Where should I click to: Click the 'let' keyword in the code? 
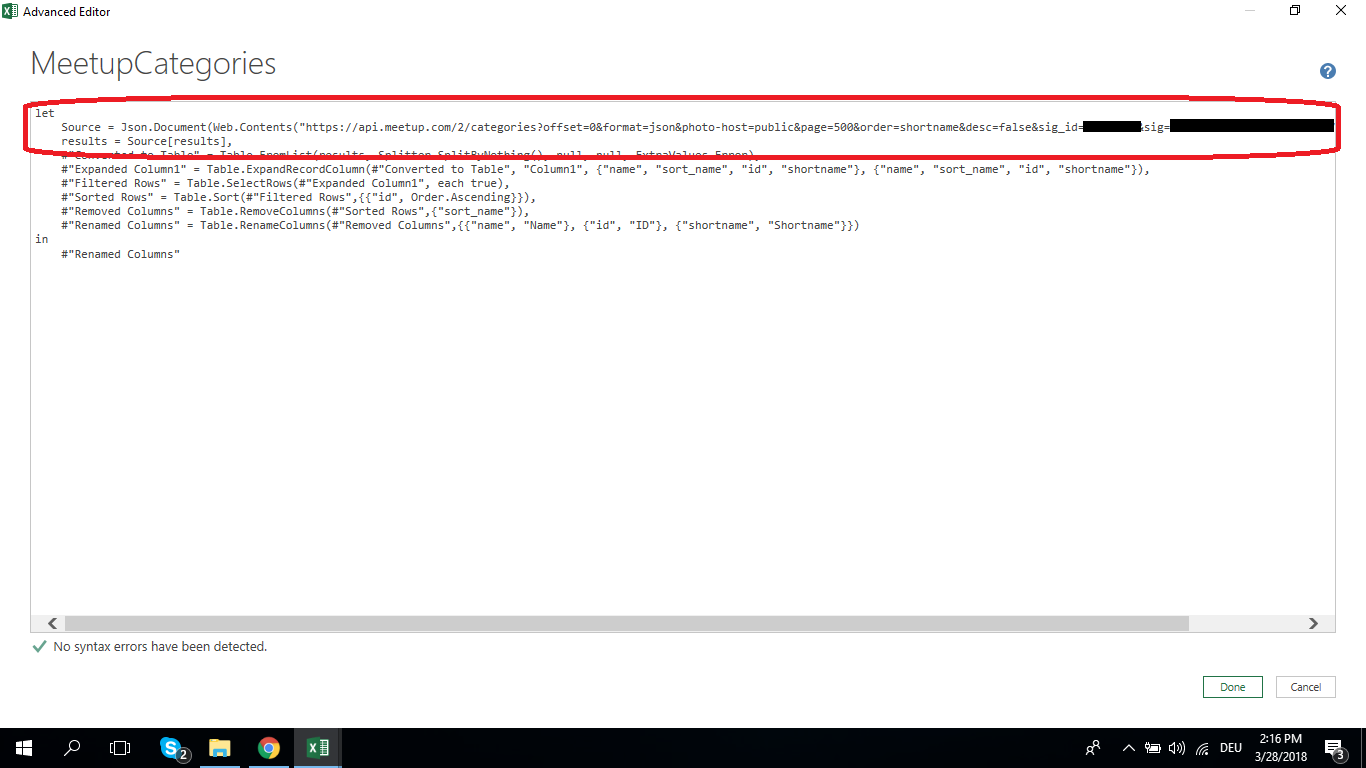coord(45,113)
